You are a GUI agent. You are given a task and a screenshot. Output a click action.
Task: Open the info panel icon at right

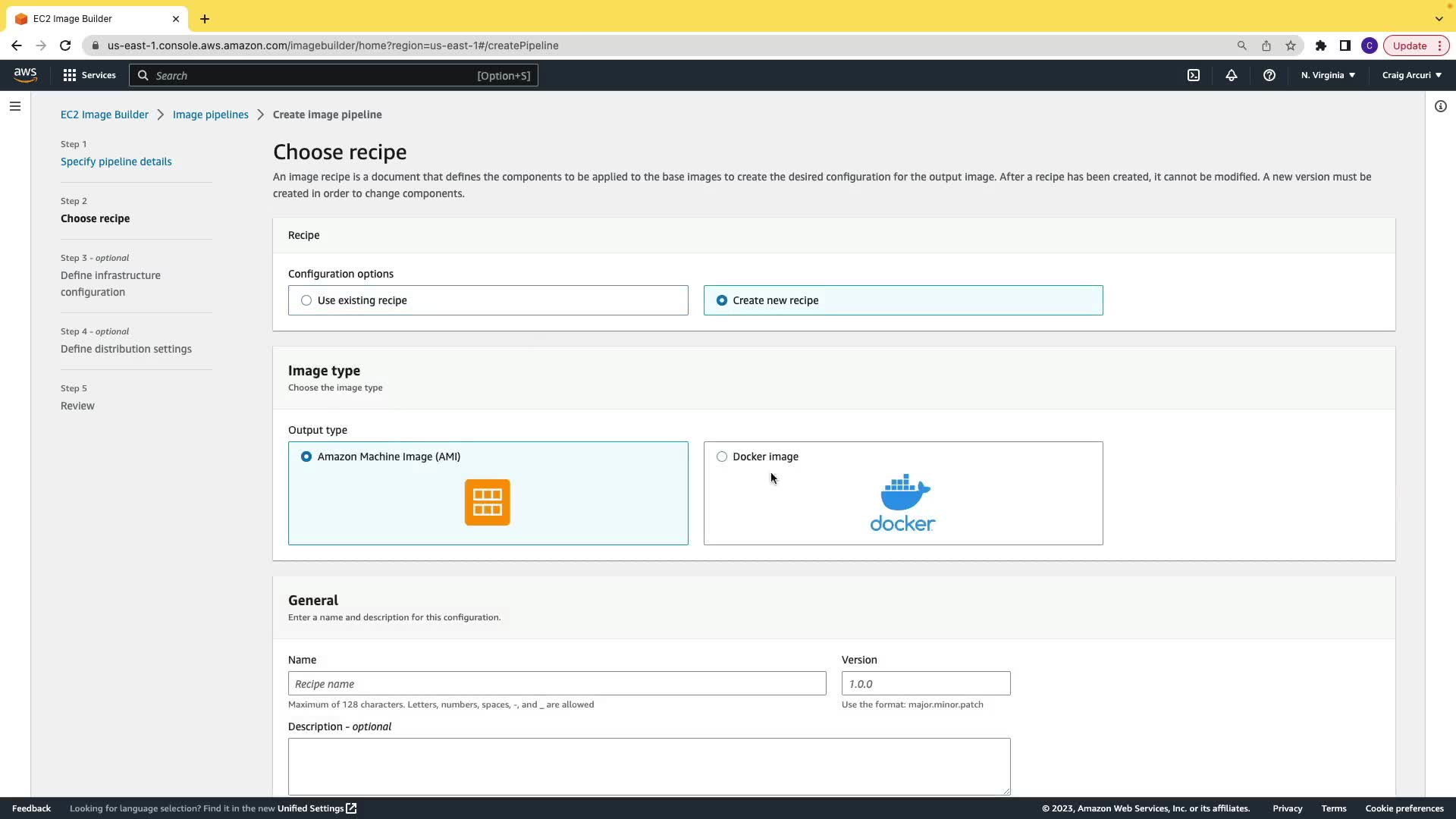pyautogui.click(x=1441, y=106)
